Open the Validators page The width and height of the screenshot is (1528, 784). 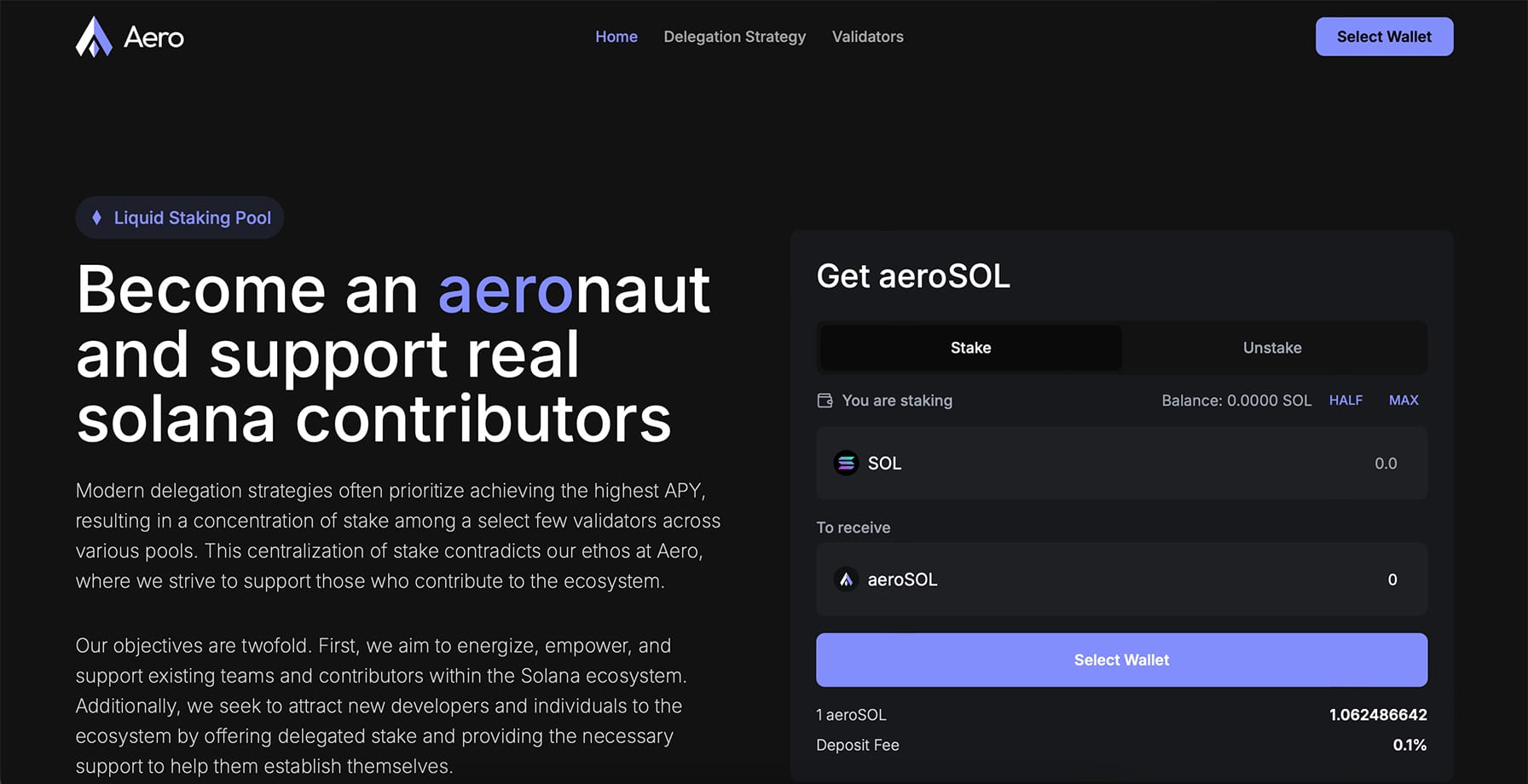coord(867,37)
